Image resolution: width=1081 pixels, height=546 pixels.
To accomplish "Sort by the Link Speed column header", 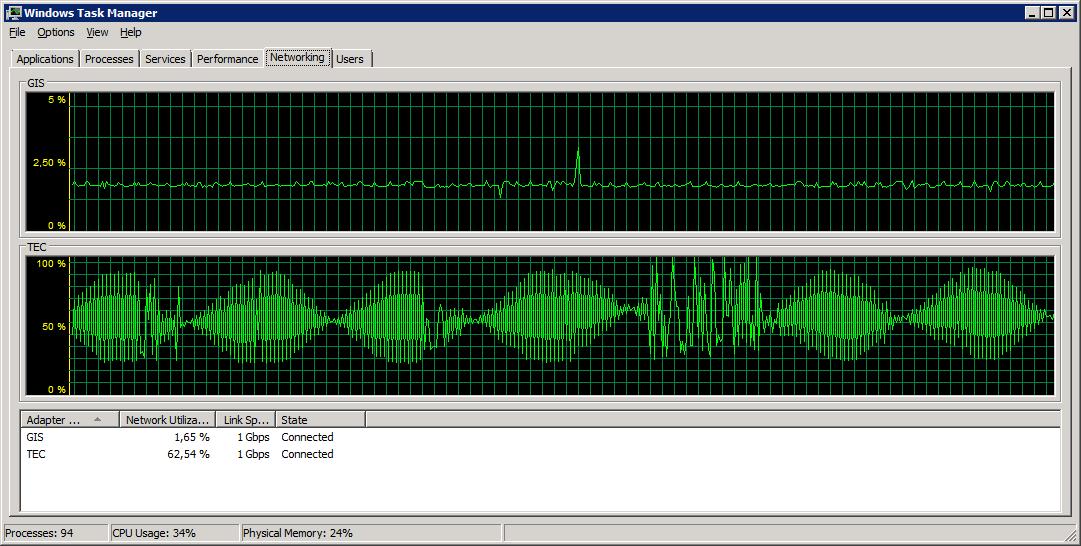I will click(x=245, y=420).
